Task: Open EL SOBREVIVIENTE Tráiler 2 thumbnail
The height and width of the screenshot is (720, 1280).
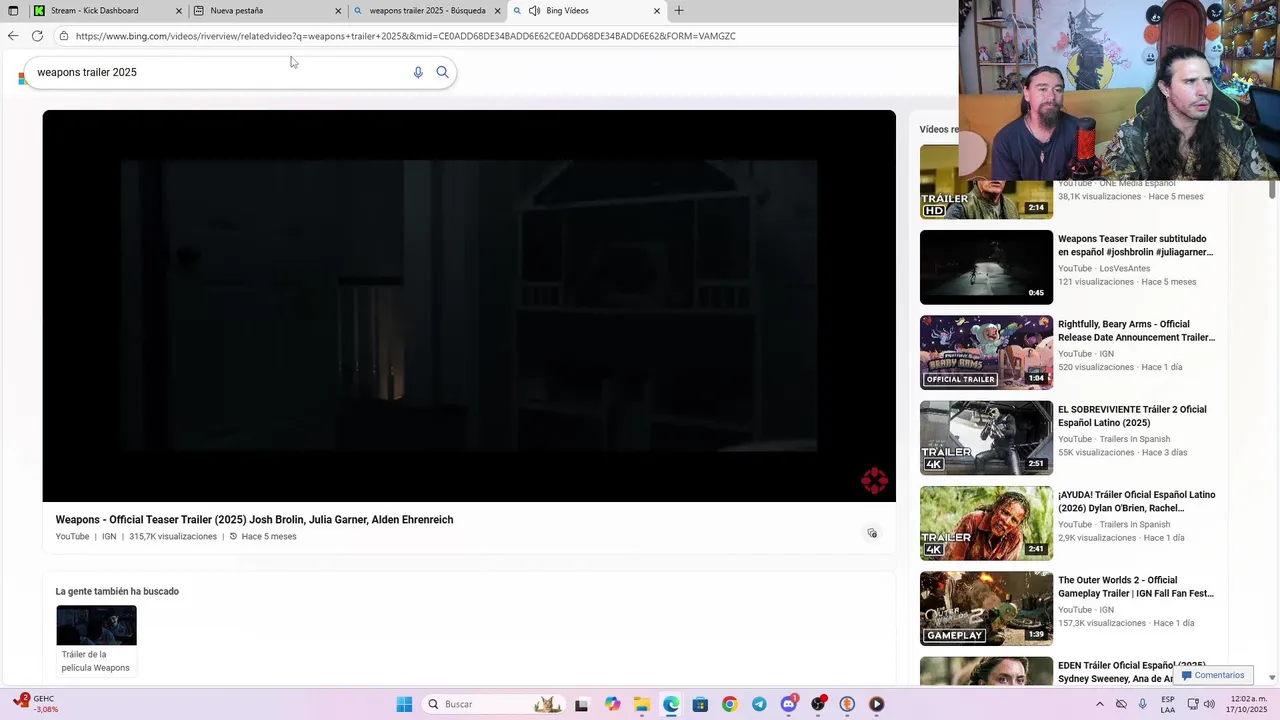Action: [986, 438]
